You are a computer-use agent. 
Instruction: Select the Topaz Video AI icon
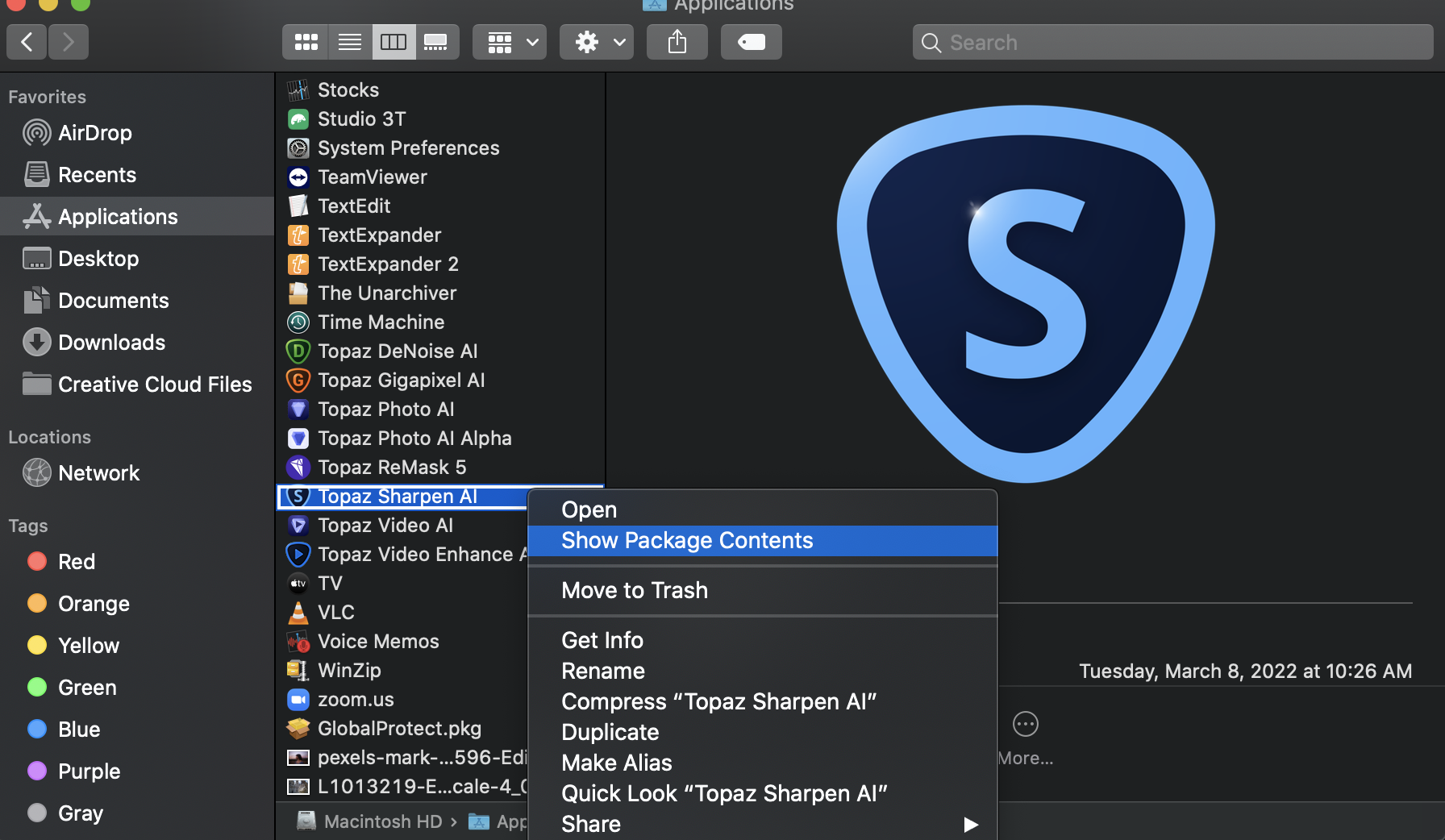pyautogui.click(x=298, y=526)
